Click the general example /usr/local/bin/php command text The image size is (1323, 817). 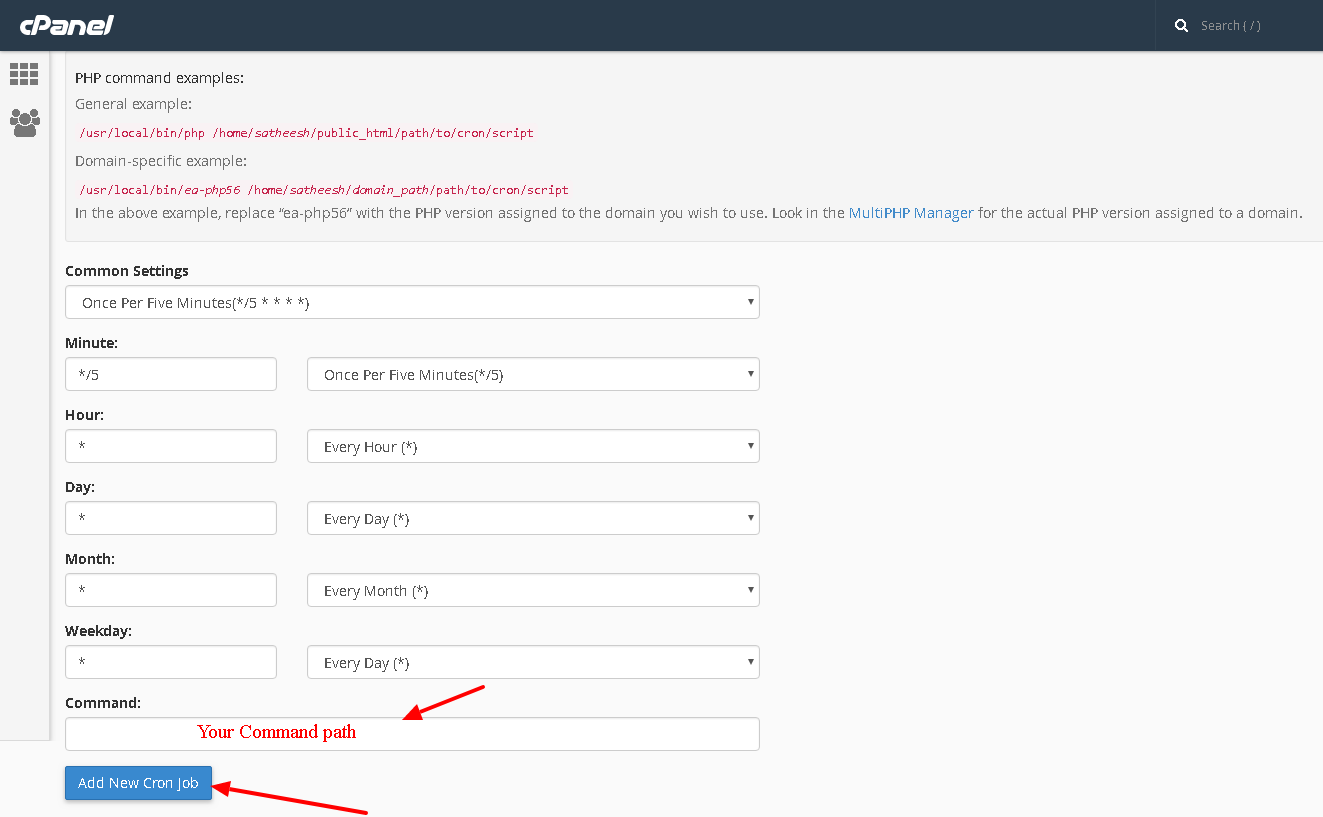click(306, 132)
